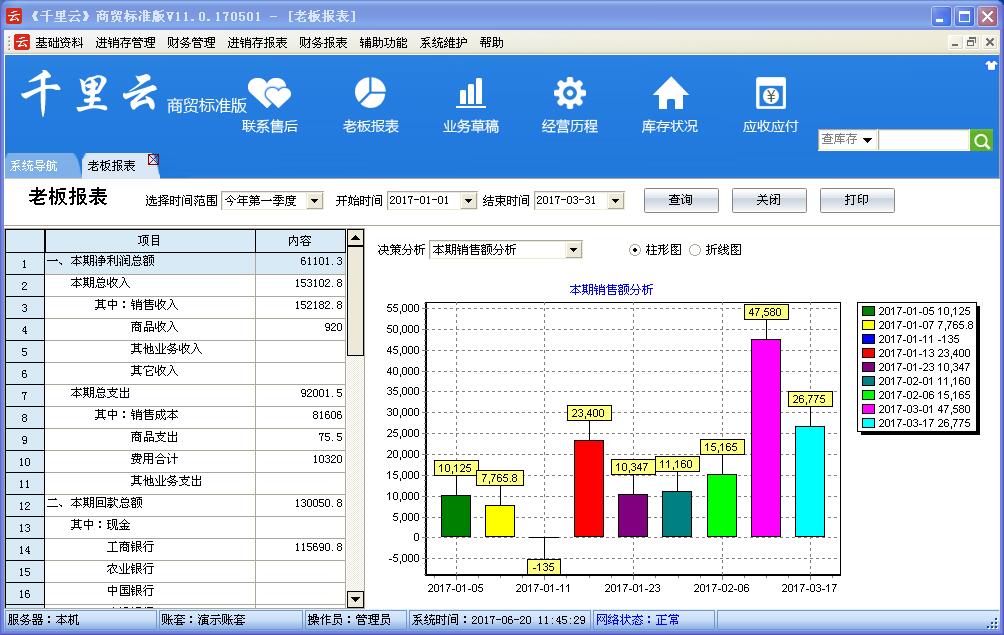The height and width of the screenshot is (635, 1004).
Task: Click the 查询 button
Action: (680, 200)
